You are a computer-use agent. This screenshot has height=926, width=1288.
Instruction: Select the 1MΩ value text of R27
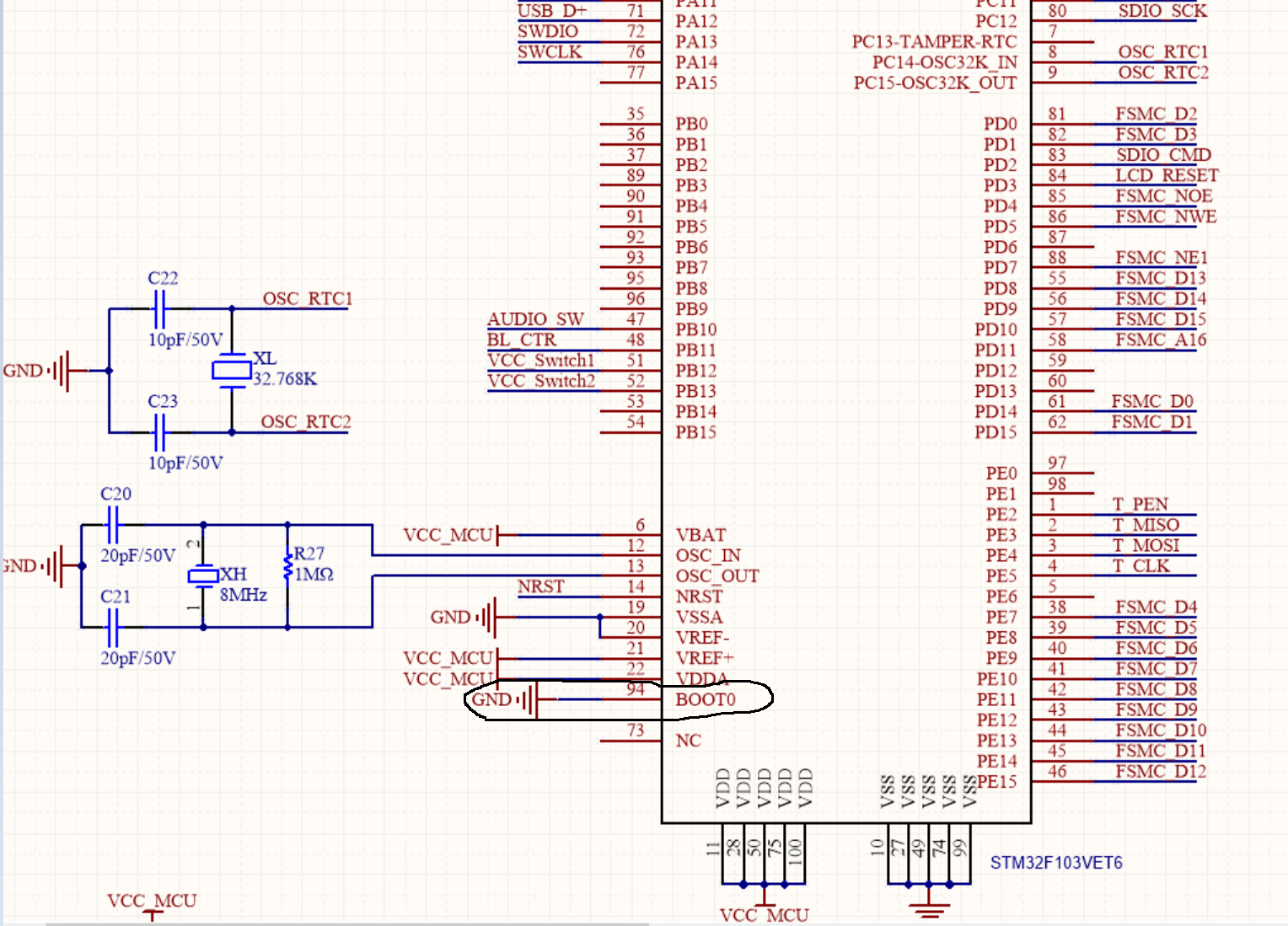(314, 574)
